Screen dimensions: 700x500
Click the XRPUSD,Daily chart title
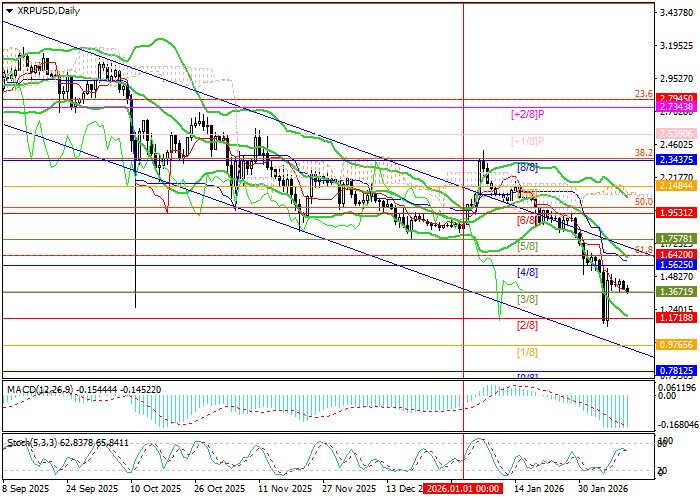(47, 10)
